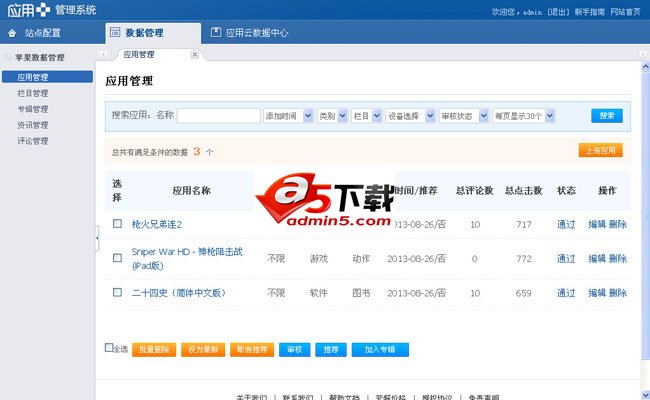650x400 pixels.
Task: Click the 数据管理 tab icon
Action: (x=115, y=32)
